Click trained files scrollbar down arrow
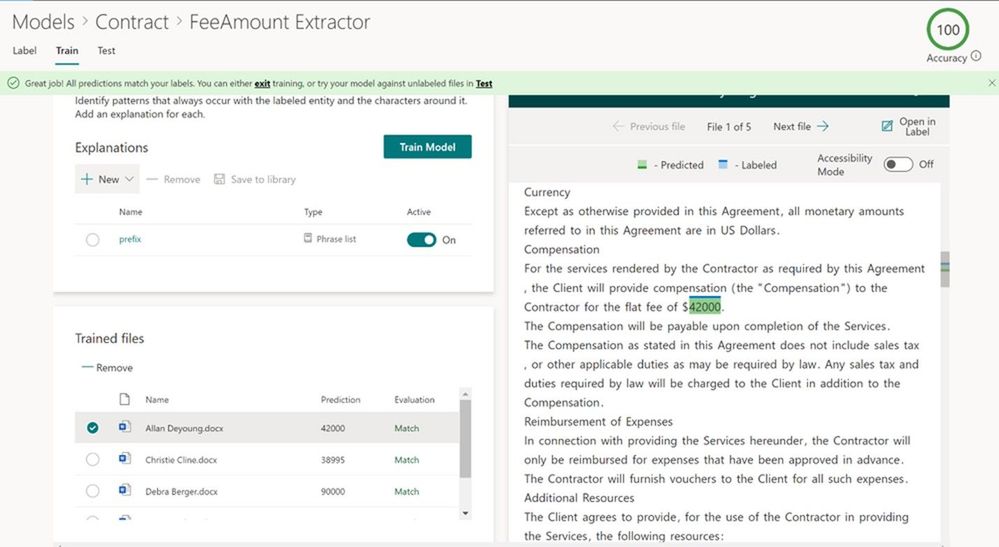999x547 pixels. coord(465,513)
